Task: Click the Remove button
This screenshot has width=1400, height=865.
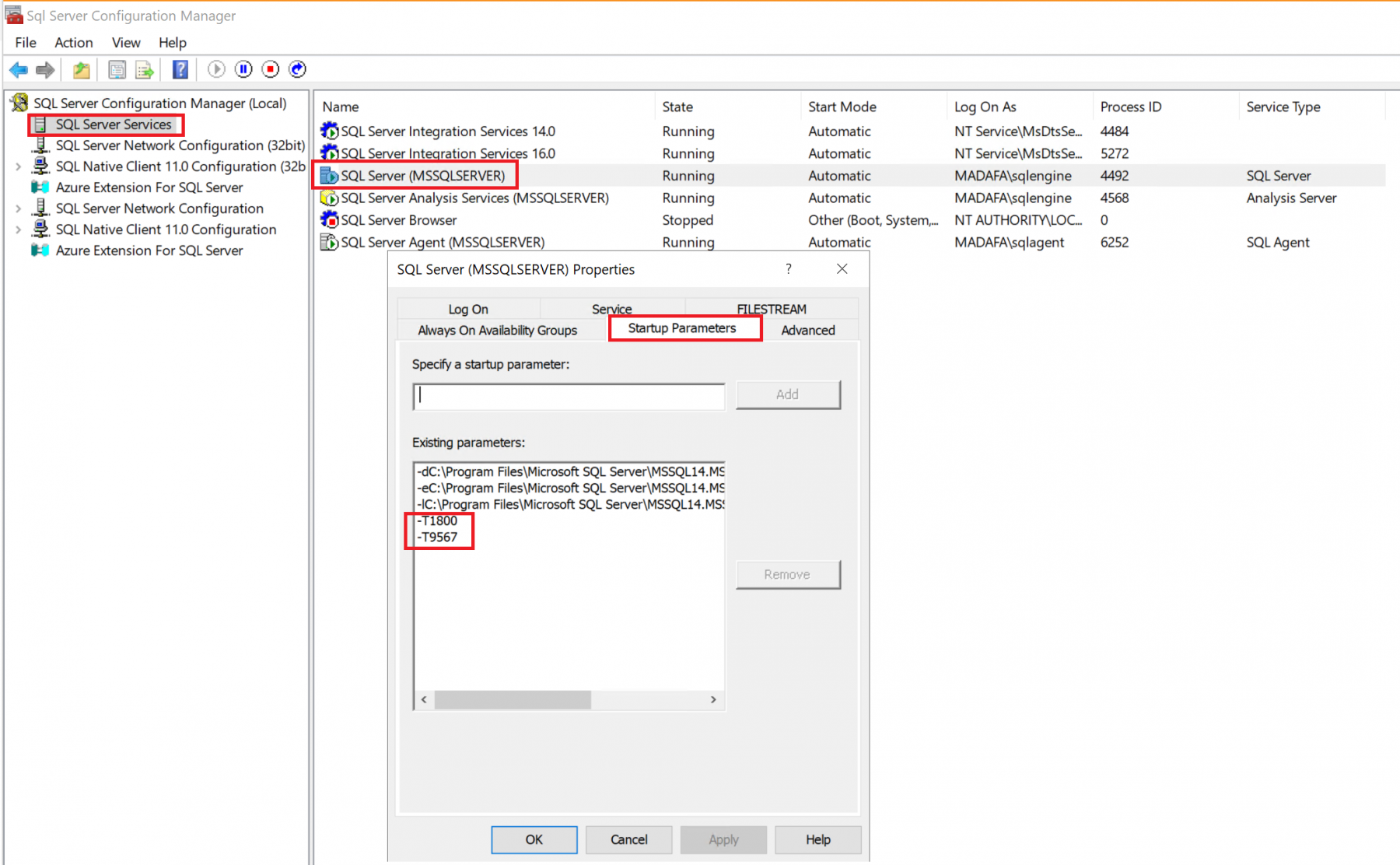Action: (788, 574)
